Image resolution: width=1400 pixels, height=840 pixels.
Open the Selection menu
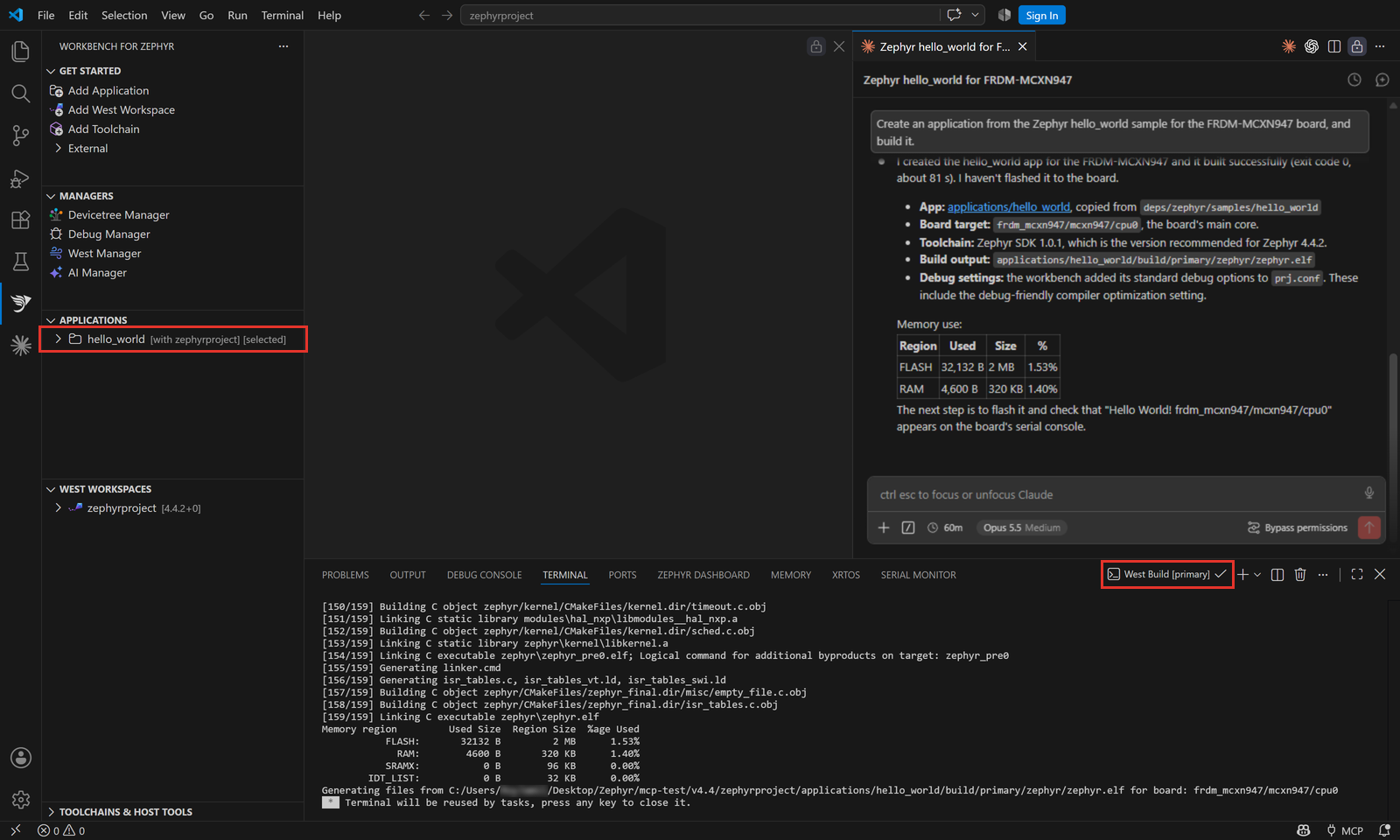coord(124,15)
